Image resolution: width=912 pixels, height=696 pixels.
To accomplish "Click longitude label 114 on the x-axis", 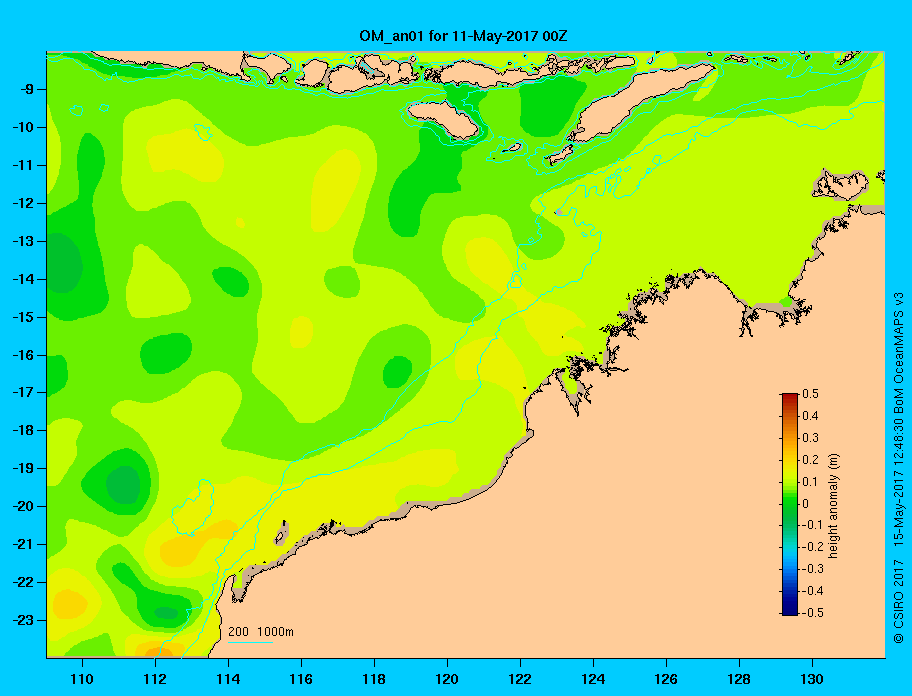I will [x=228, y=679].
